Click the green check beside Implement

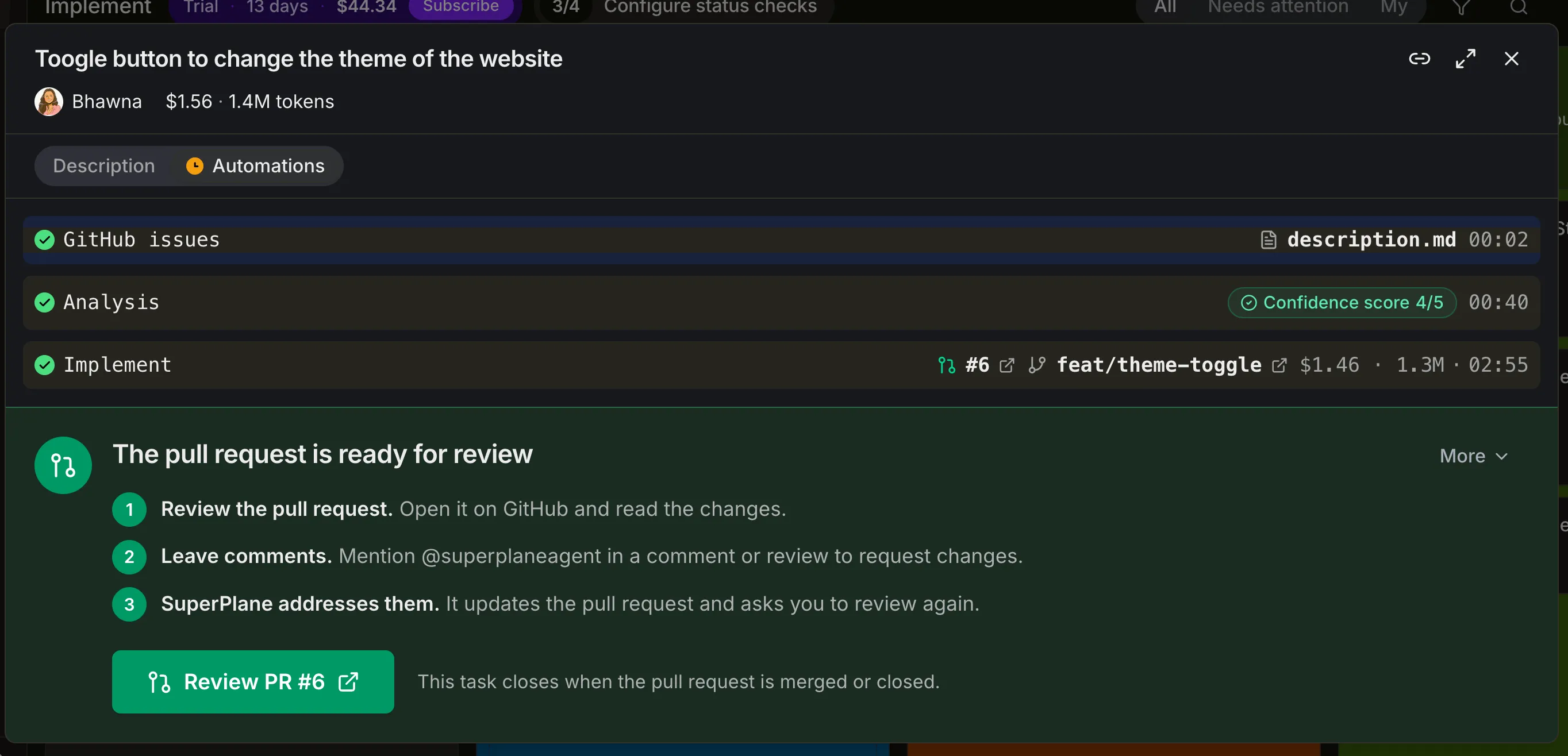tap(44, 365)
